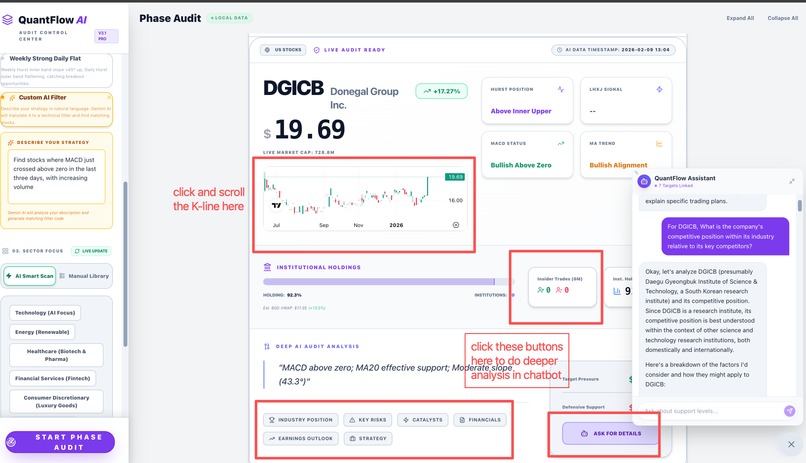
Task: Select Consumer Discretionary (Luxury Goods) sector
Action: [57, 401]
